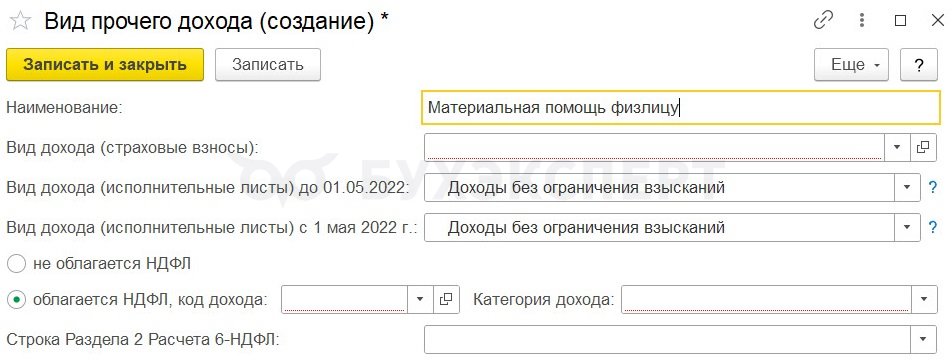Maximize the form window
The image size is (952, 362).
(900, 21)
